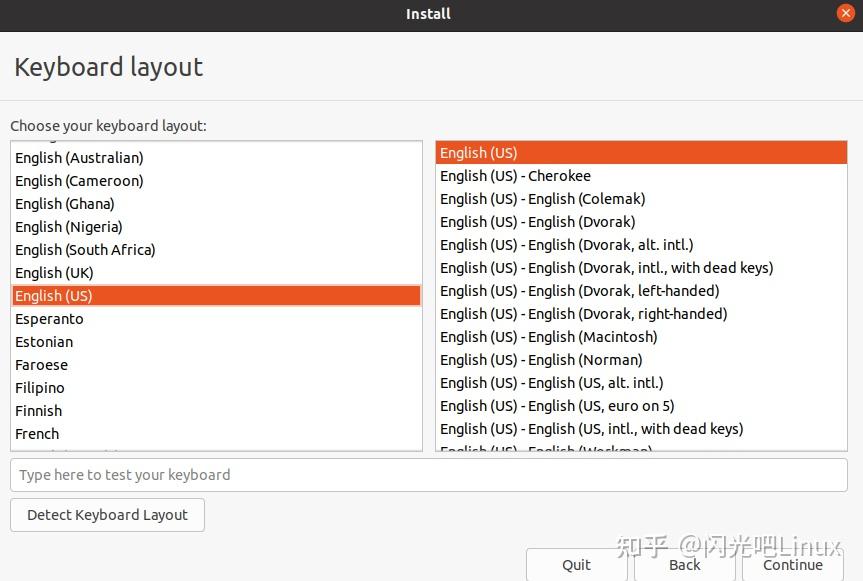Close the Install window
This screenshot has width=863, height=581.
[845, 14]
